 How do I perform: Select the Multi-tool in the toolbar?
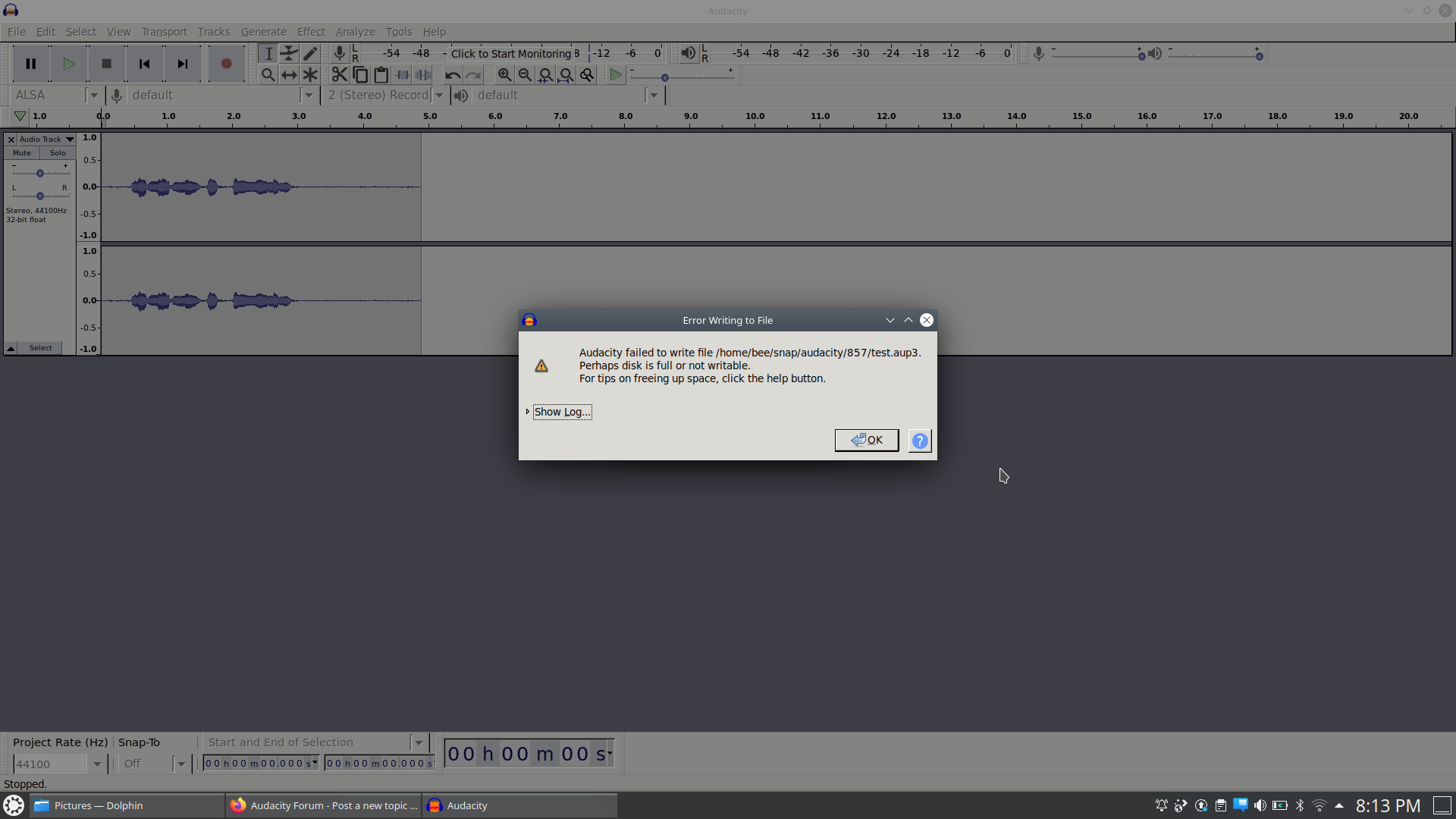click(310, 74)
